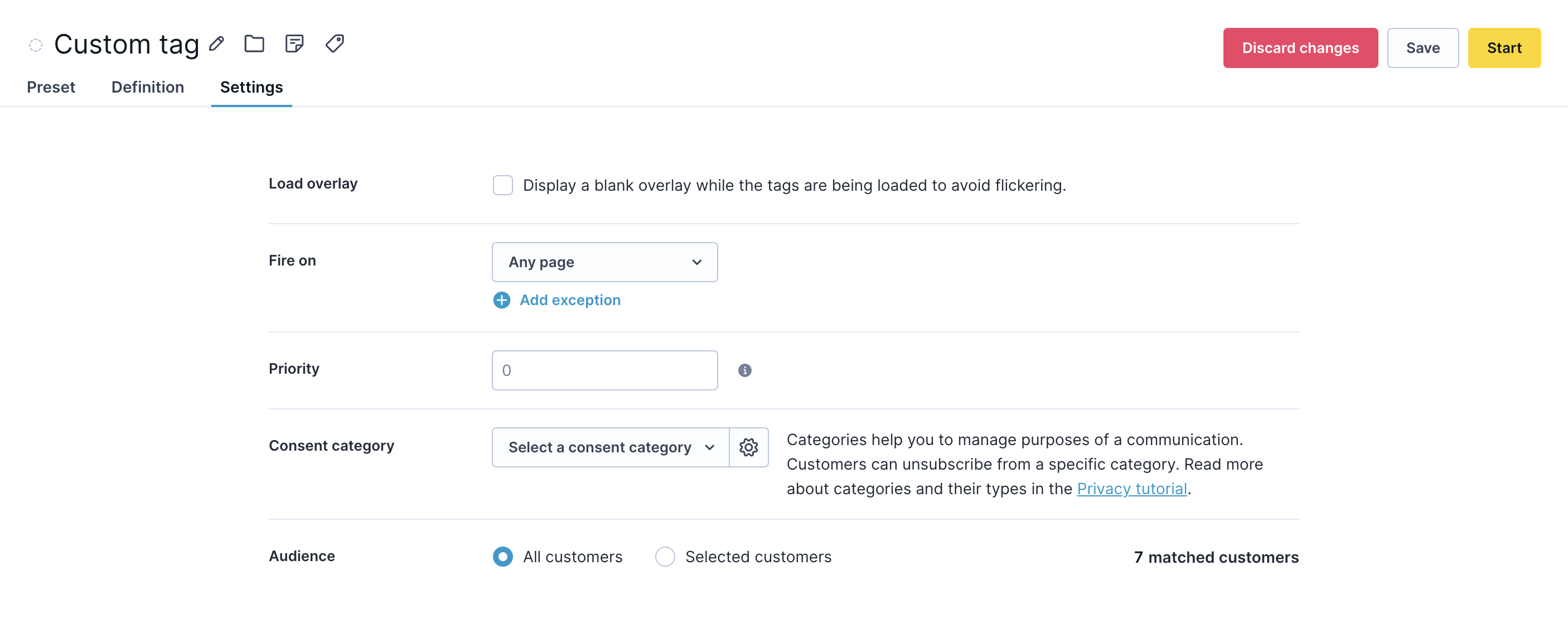Click the pencil icon to rename Custom tag

(x=217, y=44)
